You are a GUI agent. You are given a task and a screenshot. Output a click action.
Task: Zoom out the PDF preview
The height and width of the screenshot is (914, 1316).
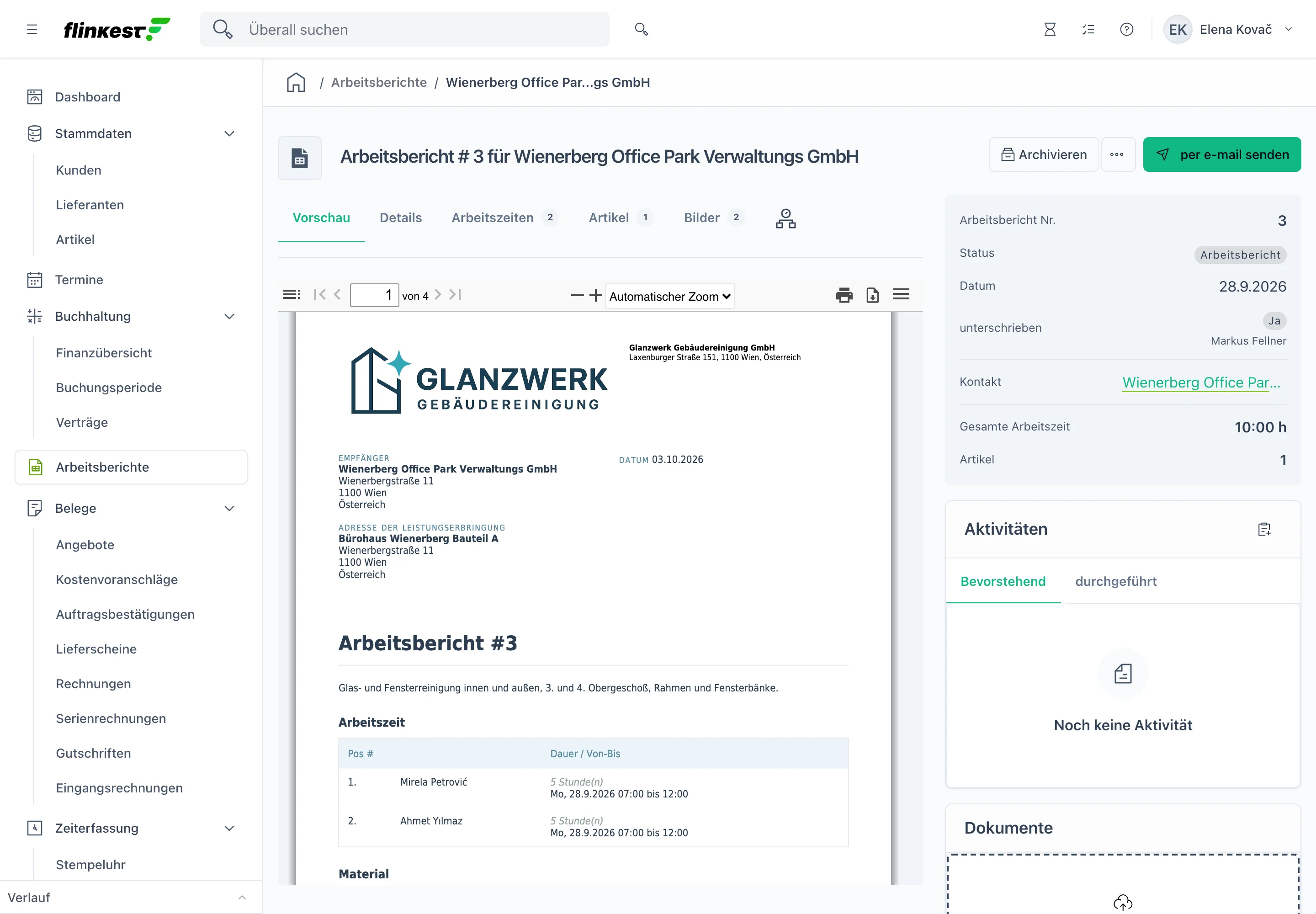tap(577, 295)
